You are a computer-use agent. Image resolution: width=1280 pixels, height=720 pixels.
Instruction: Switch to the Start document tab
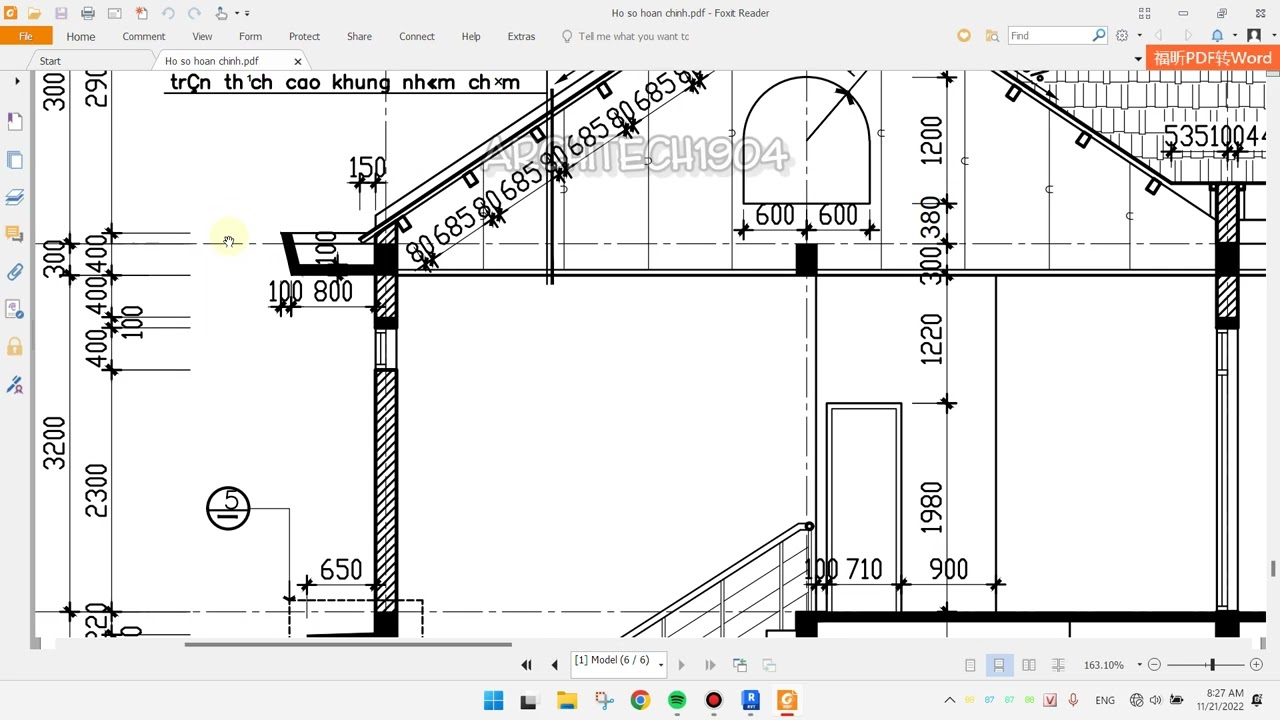coord(50,61)
